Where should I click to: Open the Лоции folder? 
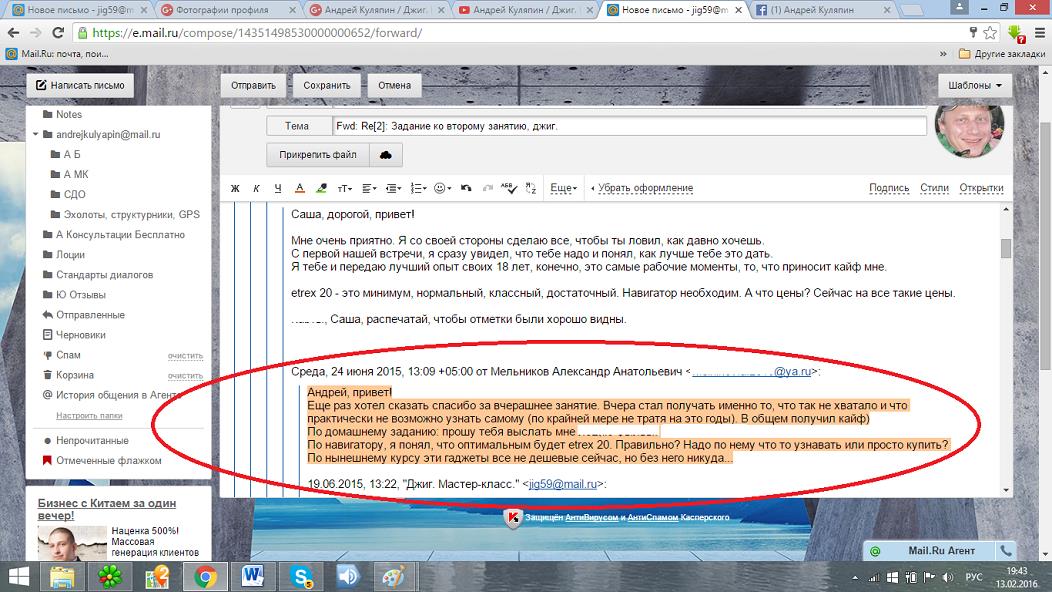tap(63, 255)
